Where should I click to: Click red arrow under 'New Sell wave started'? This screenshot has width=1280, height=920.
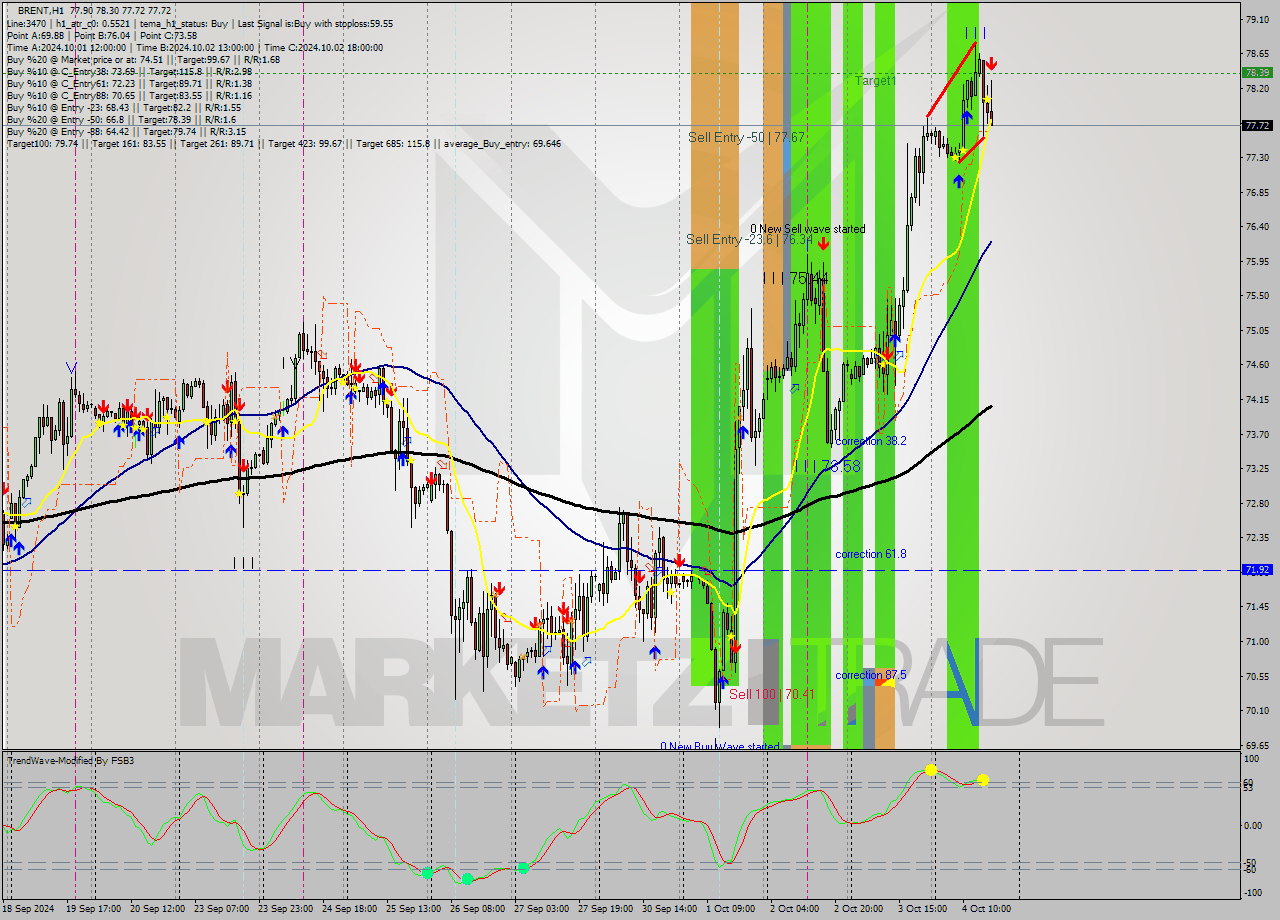pyautogui.click(x=823, y=243)
